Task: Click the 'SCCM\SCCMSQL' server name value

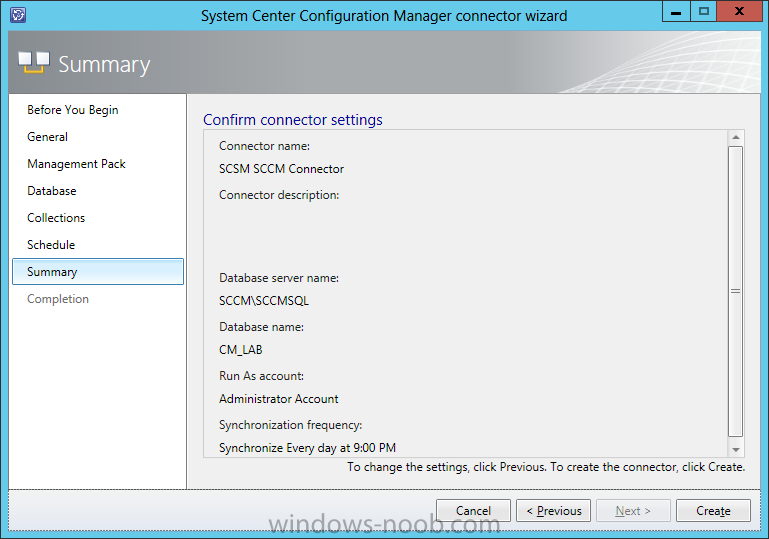Action: point(264,301)
